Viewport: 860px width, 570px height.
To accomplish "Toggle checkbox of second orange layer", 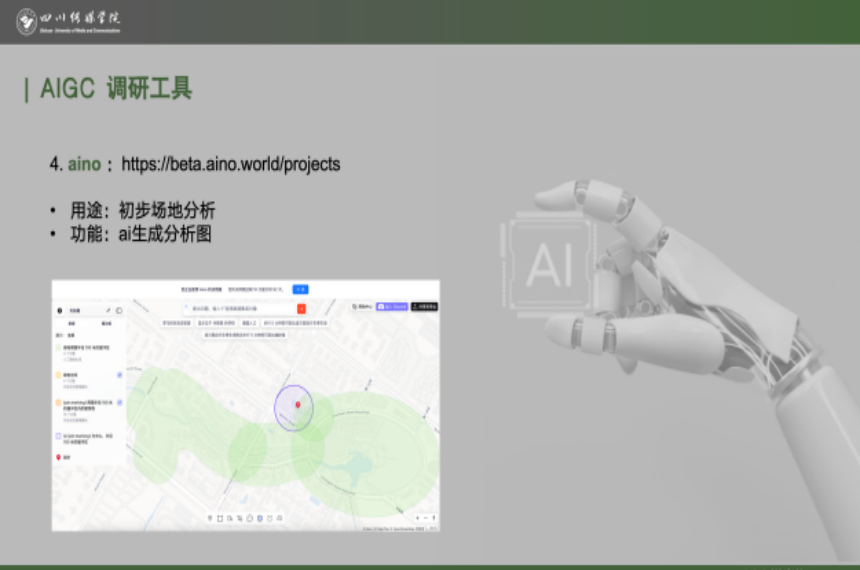I will pyautogui.click(x=119, y=375).
